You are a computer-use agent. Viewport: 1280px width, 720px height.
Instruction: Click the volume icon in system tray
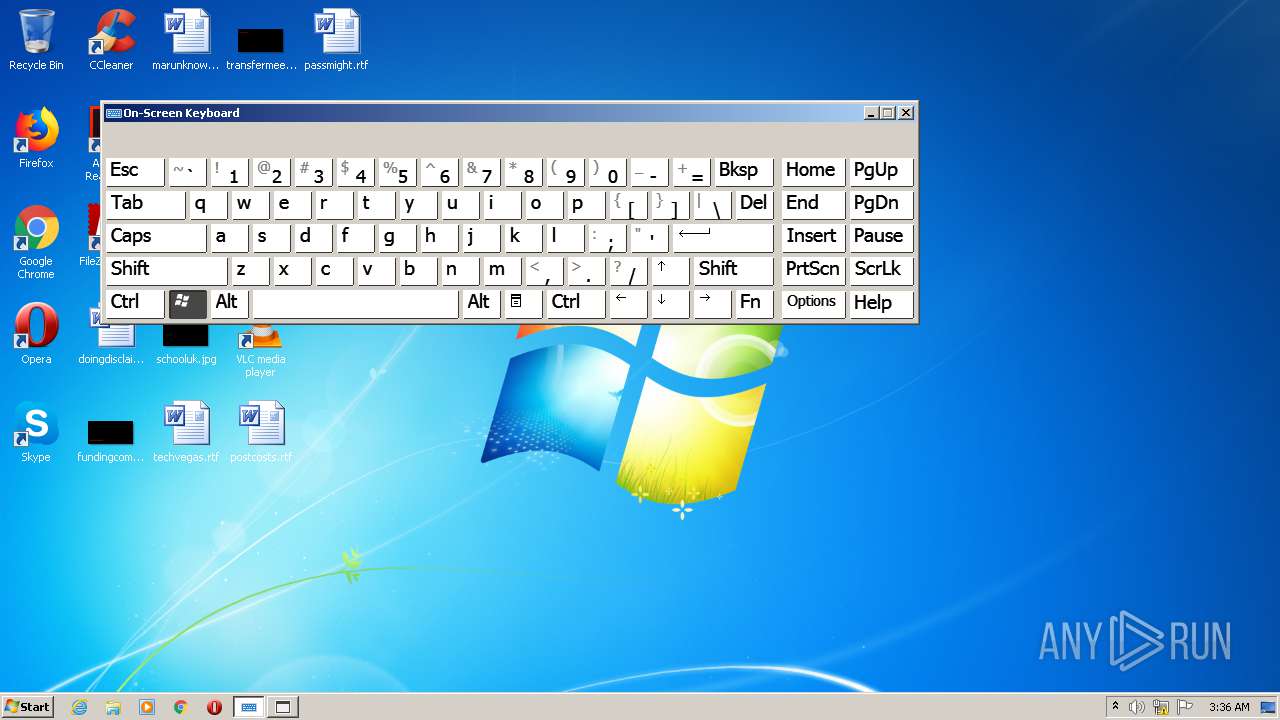pos(1137,707)
